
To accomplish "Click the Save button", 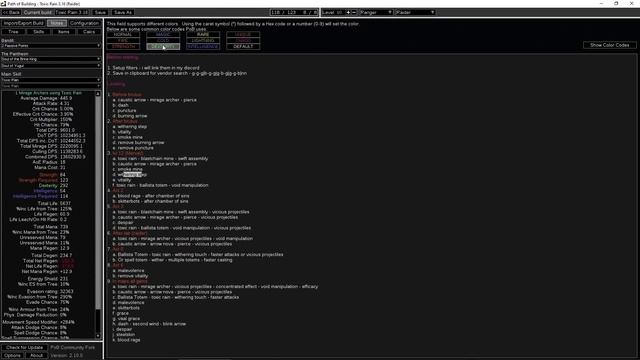I will pos(100,12).
